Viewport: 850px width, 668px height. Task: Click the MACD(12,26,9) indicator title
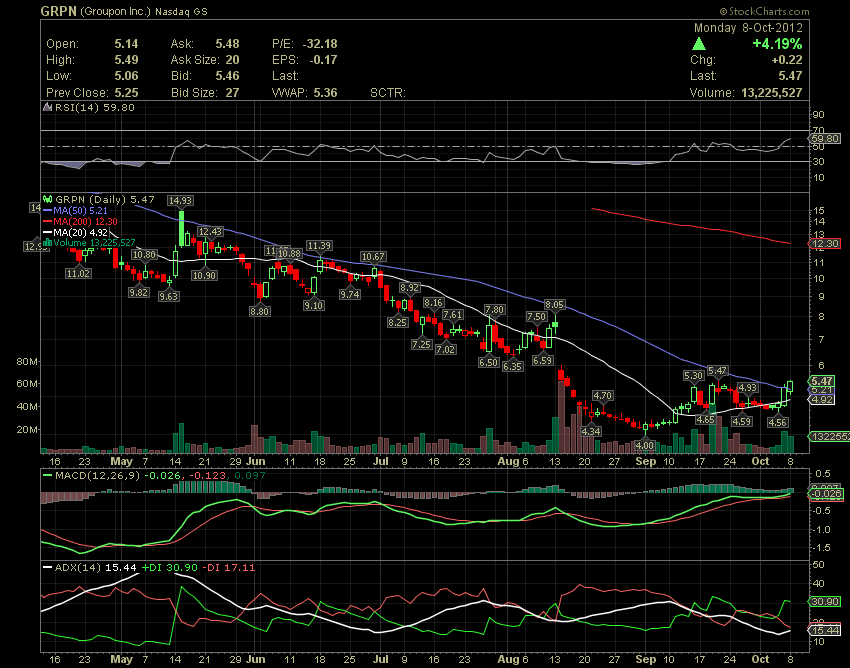[x=98, y=476]
